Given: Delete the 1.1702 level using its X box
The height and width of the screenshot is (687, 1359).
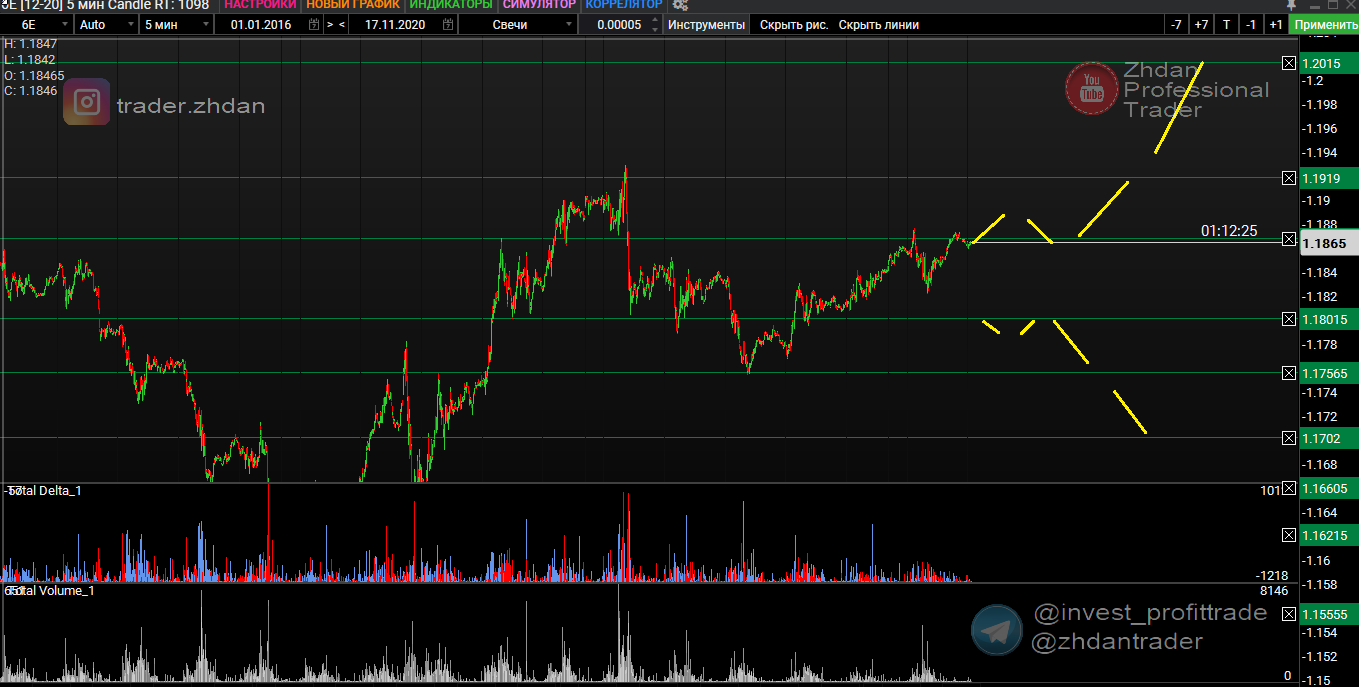Looking at the screenshot, I should click(x=1289, y=438).
